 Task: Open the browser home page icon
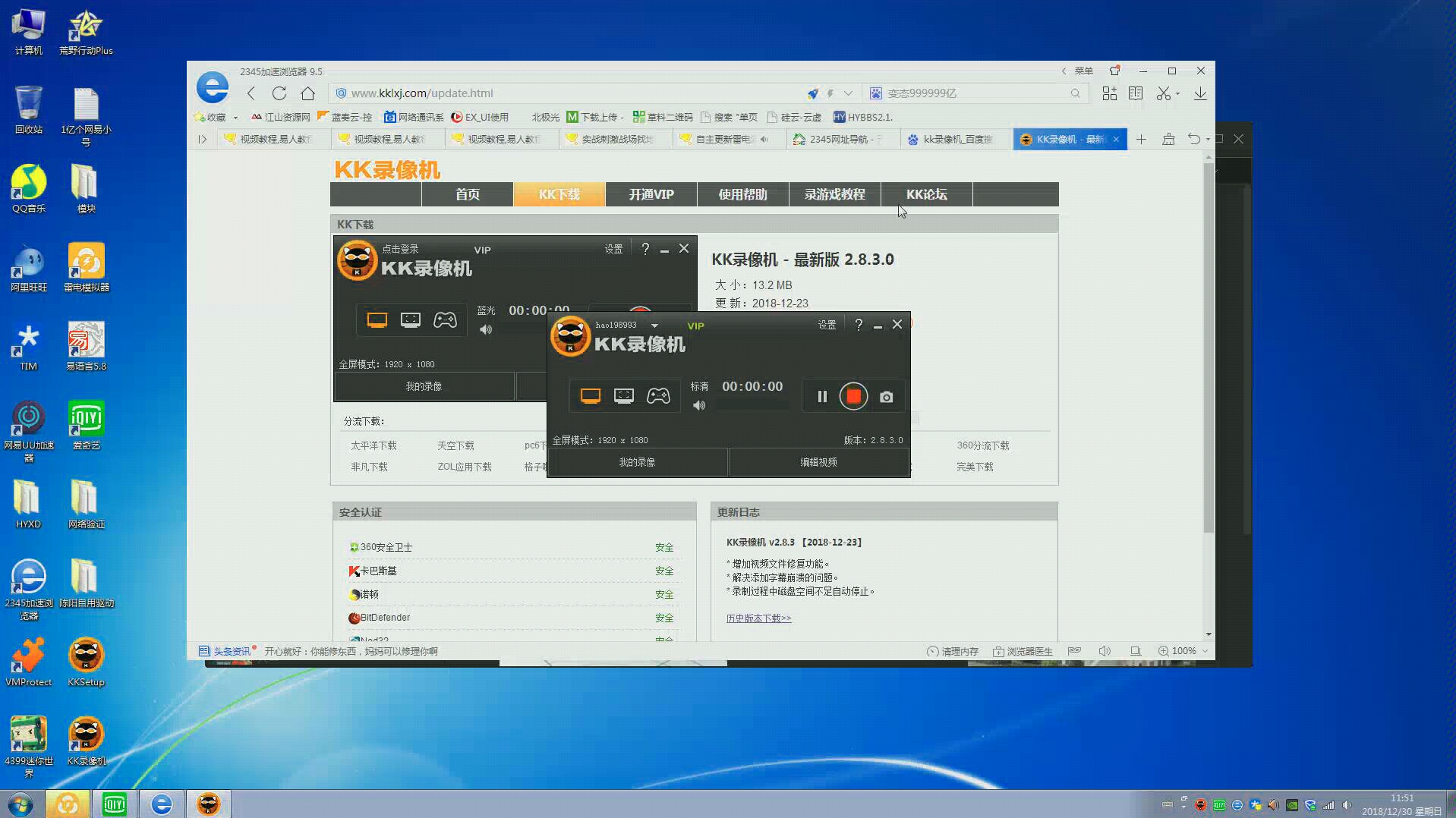coord(307,93)
